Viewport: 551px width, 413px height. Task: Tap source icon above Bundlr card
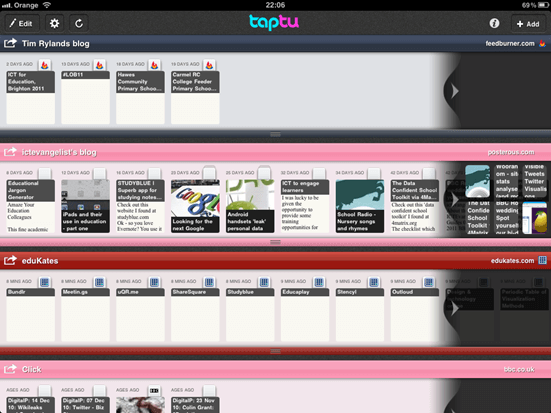click(x=45, y=282)
